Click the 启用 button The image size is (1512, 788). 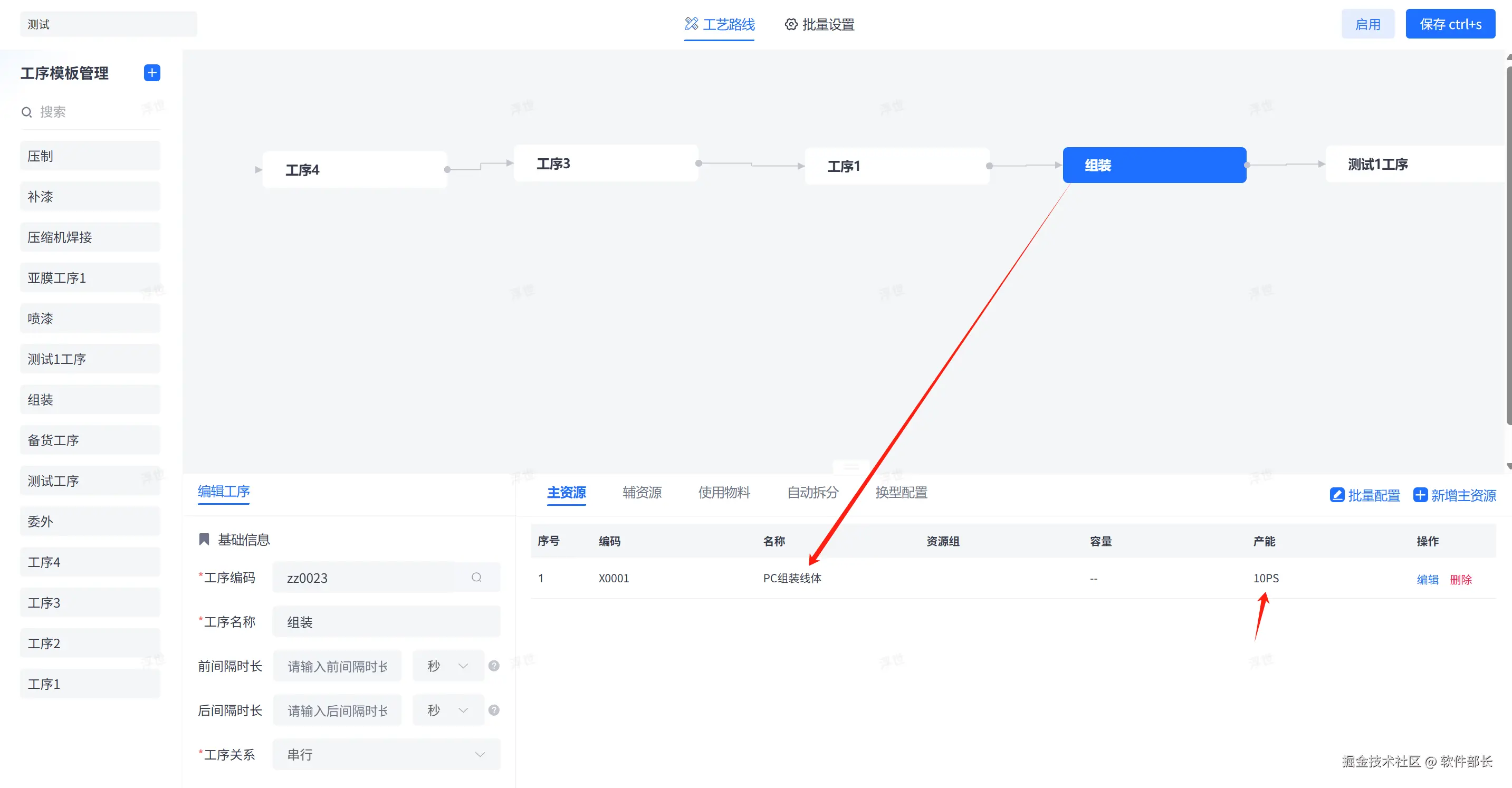coord(1367,24)
